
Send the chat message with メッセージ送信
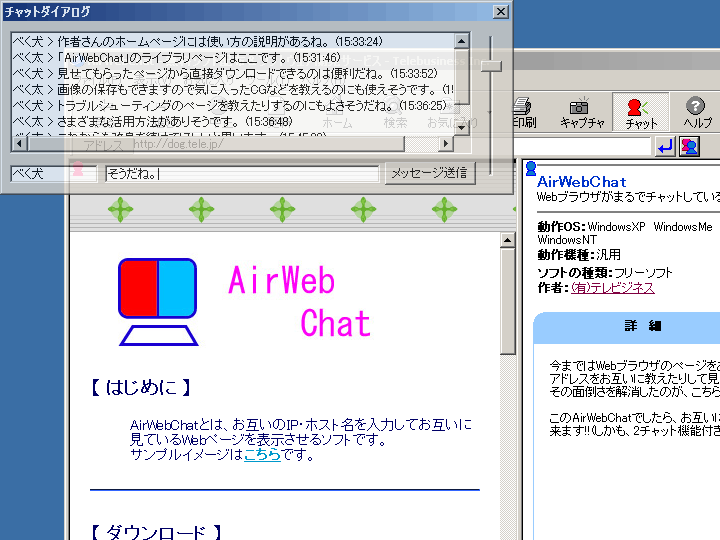coord(429,173)
